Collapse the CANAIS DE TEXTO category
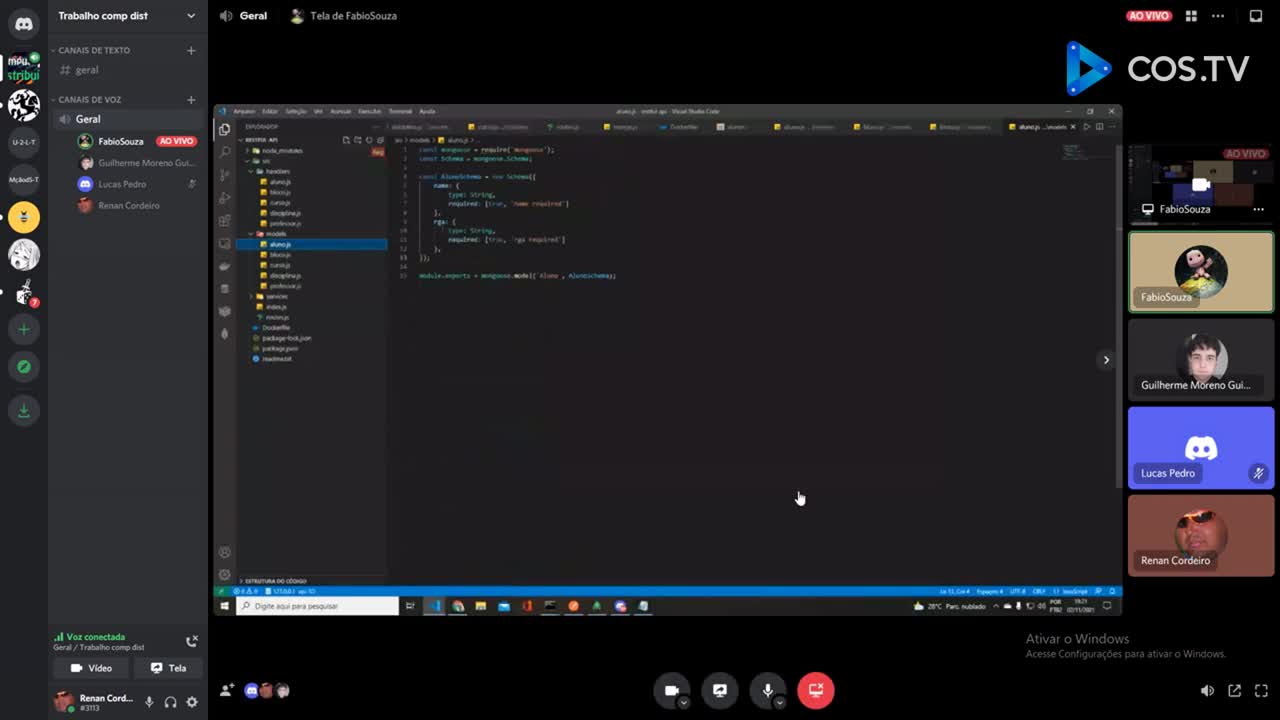 pyautogui.click(x=94, y=50)
